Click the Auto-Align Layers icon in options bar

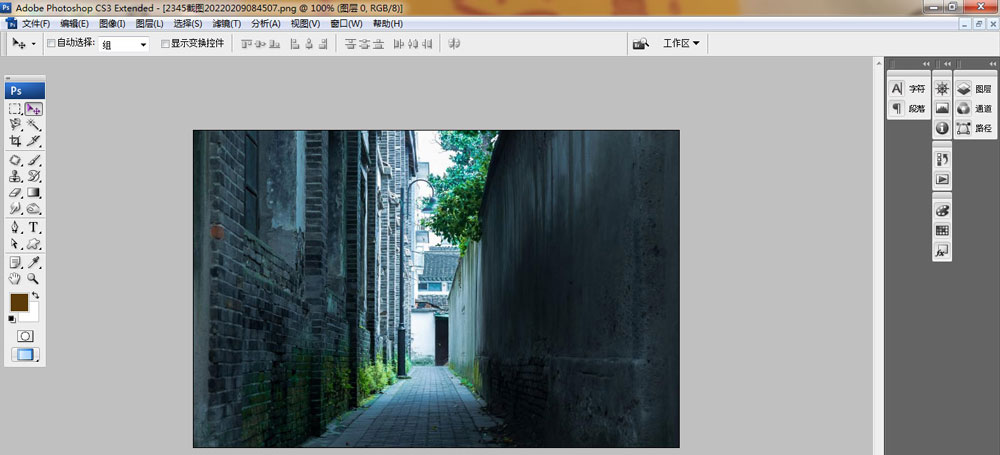(454, 43)
